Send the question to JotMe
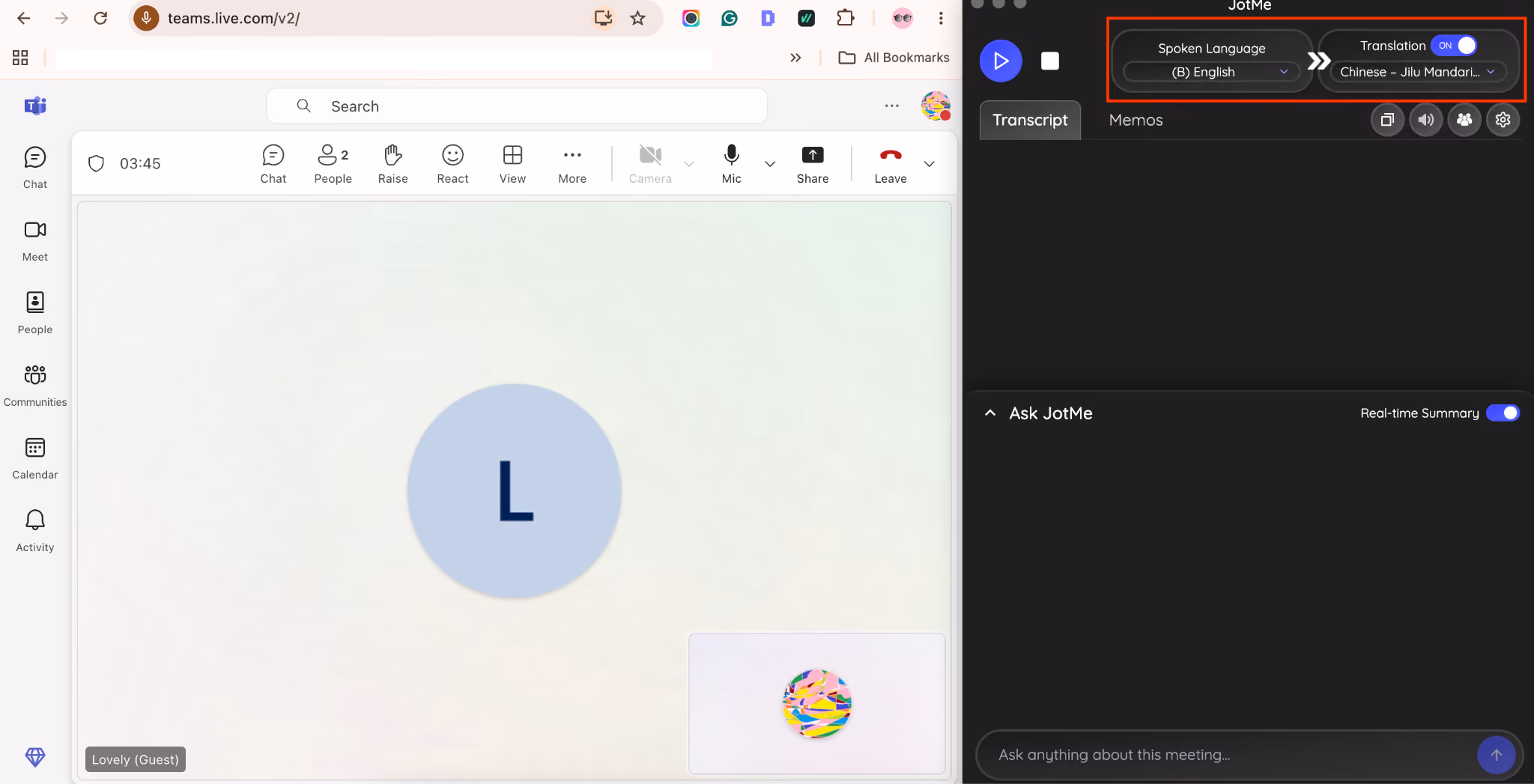 click(x=1496, y=756)
